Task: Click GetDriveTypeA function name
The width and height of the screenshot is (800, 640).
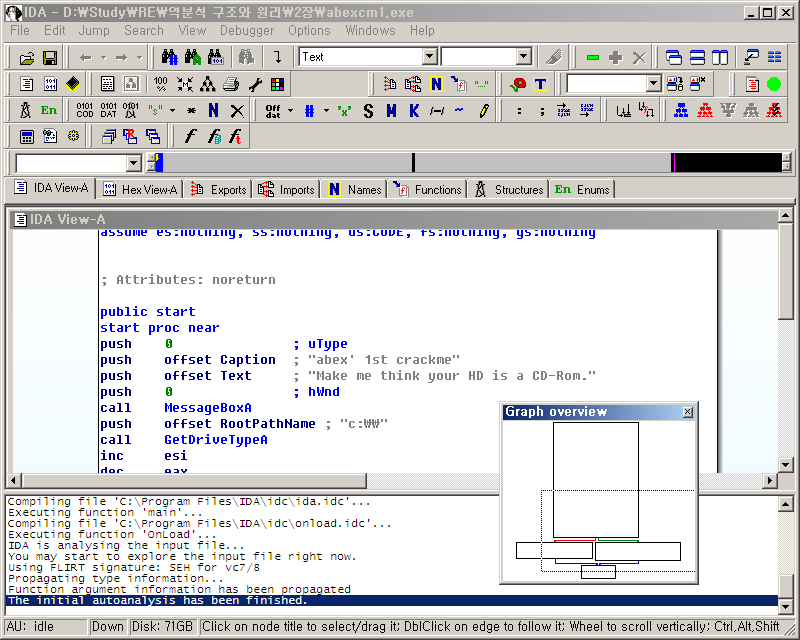Action: click(216, 440)
